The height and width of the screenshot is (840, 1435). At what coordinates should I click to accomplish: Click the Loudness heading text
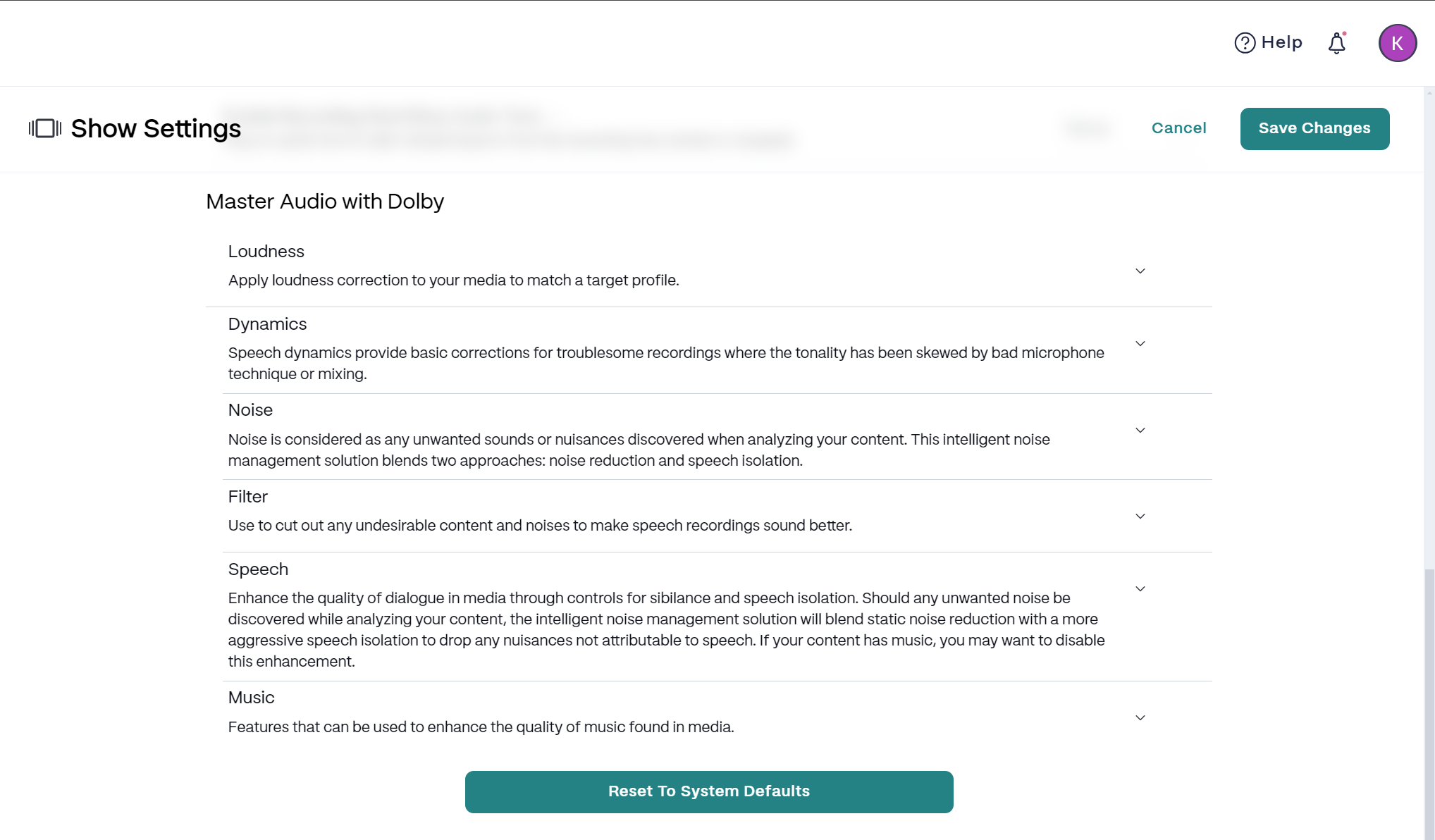[x=266, y=252]
